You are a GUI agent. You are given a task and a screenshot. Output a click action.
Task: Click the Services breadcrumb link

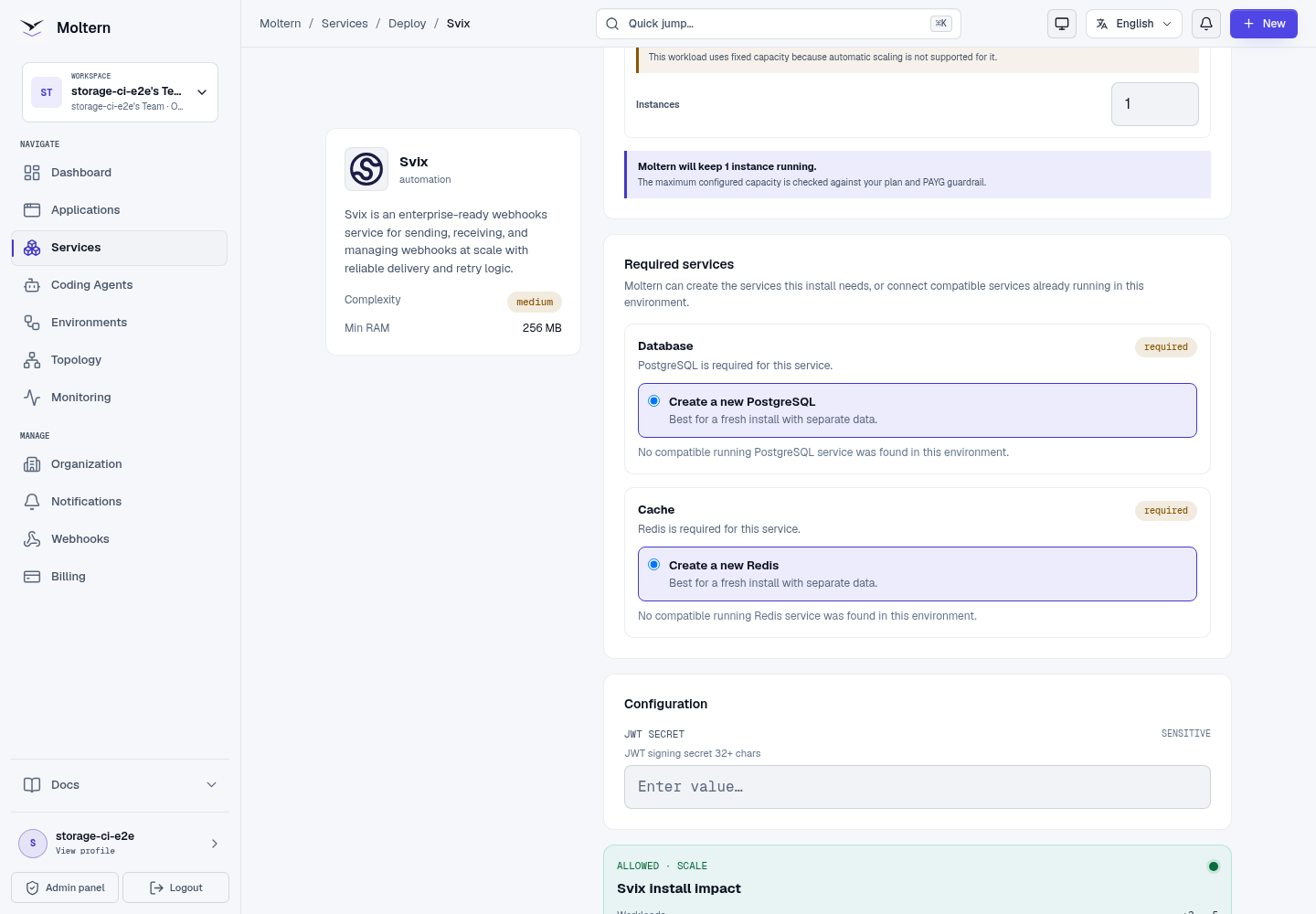[345, 24]
